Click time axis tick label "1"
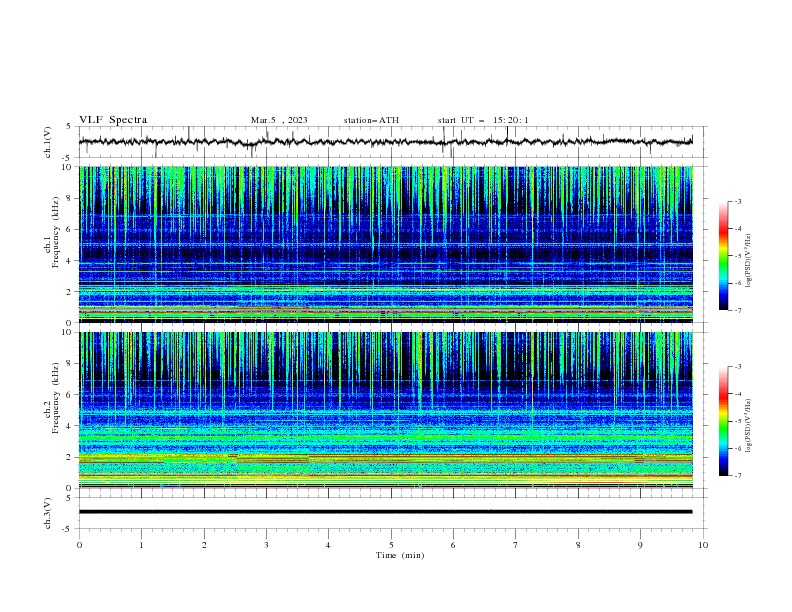This screenshot has height=612, width=792. [x=141, y=545]
